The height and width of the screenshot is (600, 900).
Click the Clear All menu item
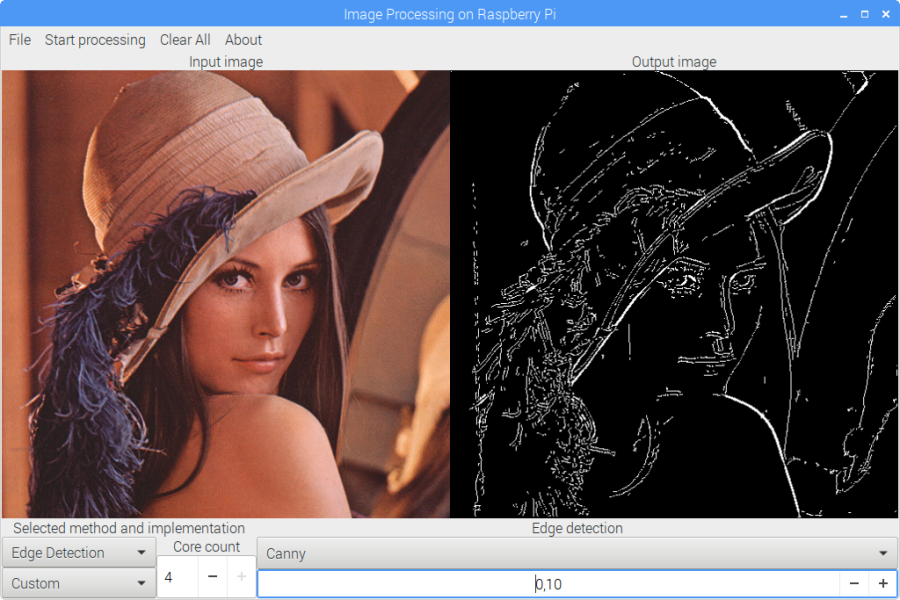[185, 40]
